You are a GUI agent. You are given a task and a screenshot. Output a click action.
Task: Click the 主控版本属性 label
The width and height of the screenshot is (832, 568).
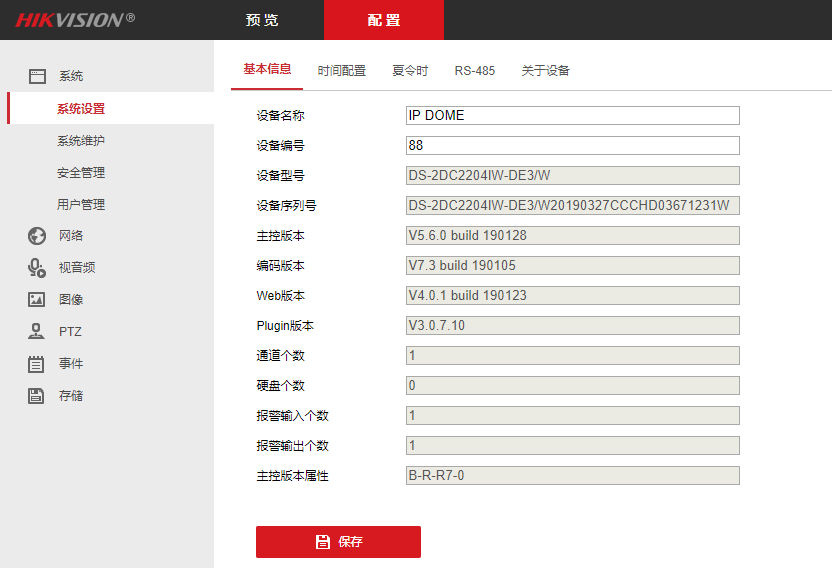coord(292,476)
